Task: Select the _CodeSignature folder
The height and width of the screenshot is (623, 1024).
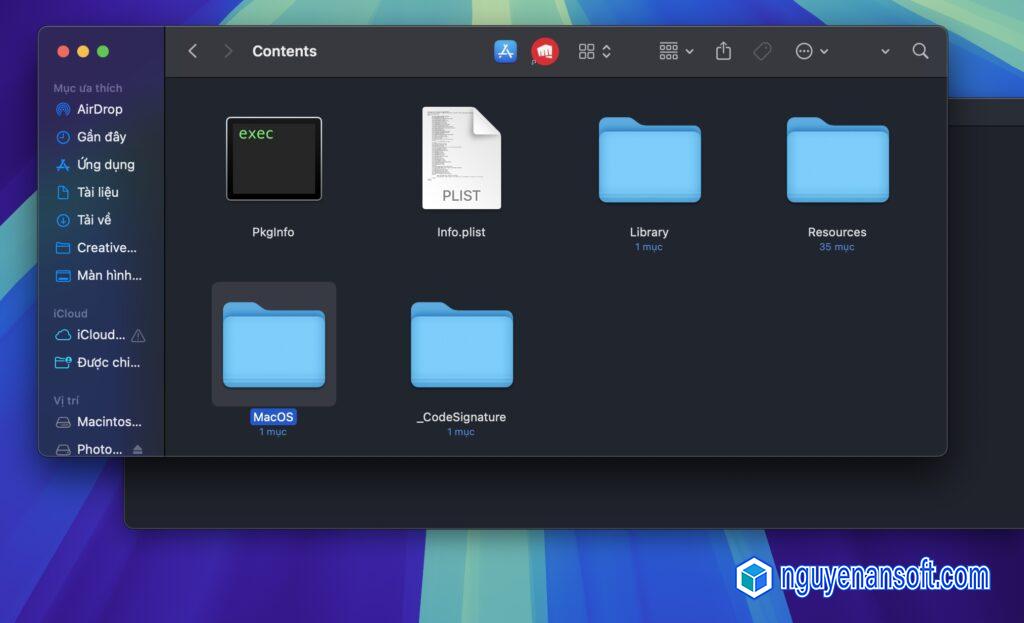Action: [x=461, y=345]
